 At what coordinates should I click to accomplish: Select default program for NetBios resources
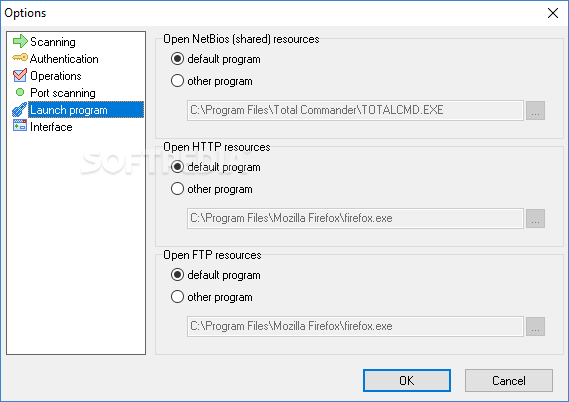click(215, 59)
